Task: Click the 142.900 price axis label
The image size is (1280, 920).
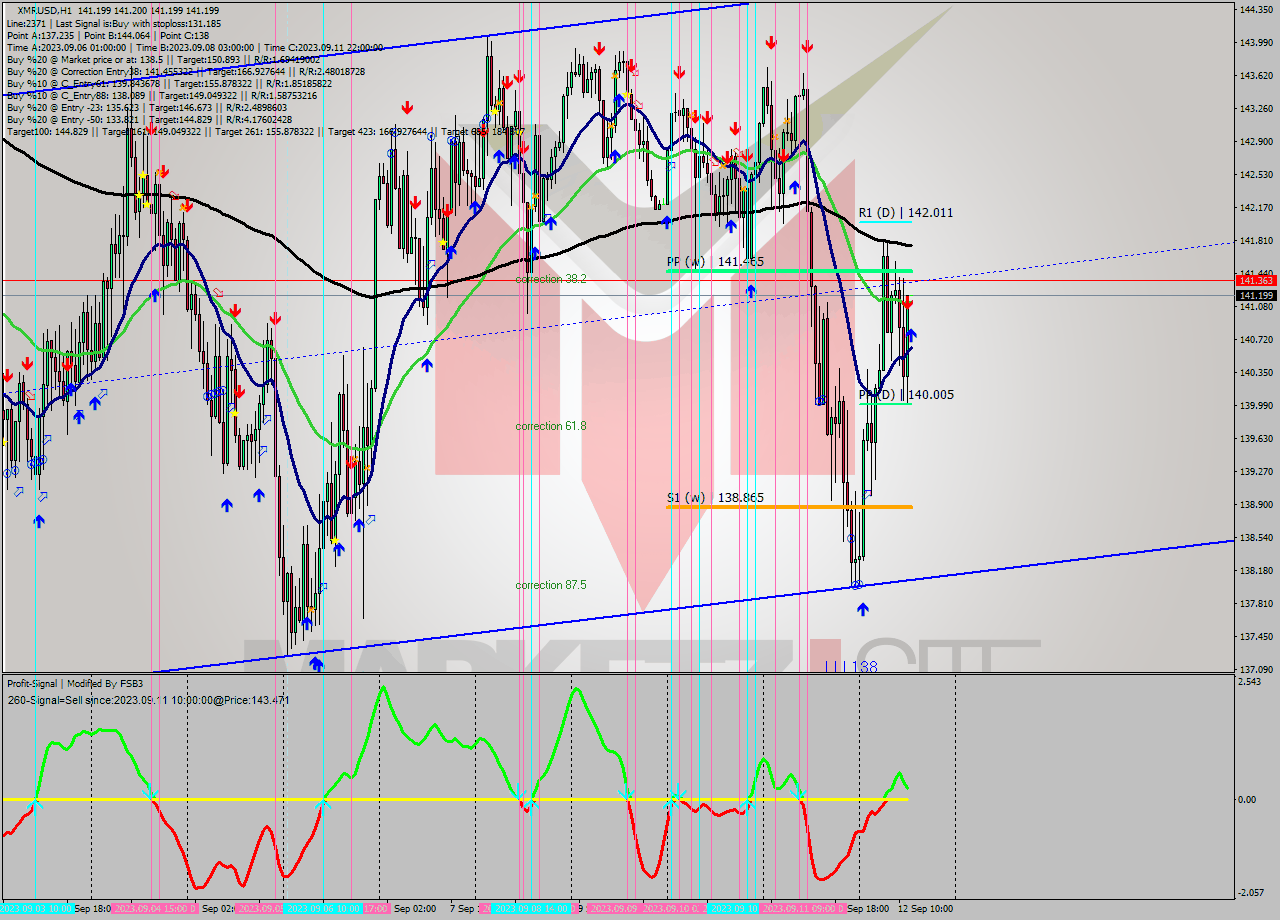Action: click(1255, 142)
